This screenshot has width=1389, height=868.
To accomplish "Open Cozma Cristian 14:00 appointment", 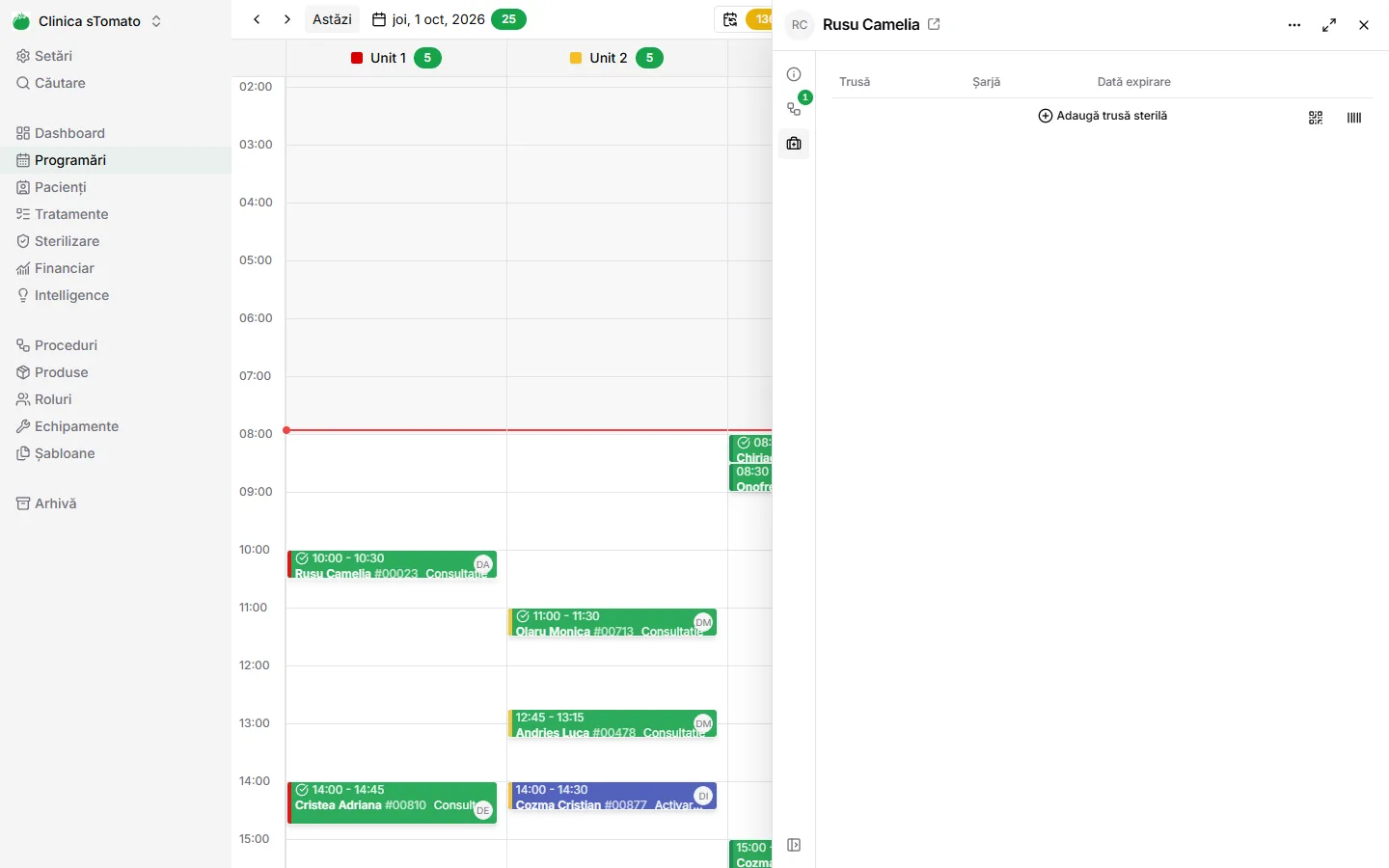I will click(x=613, y=797).
